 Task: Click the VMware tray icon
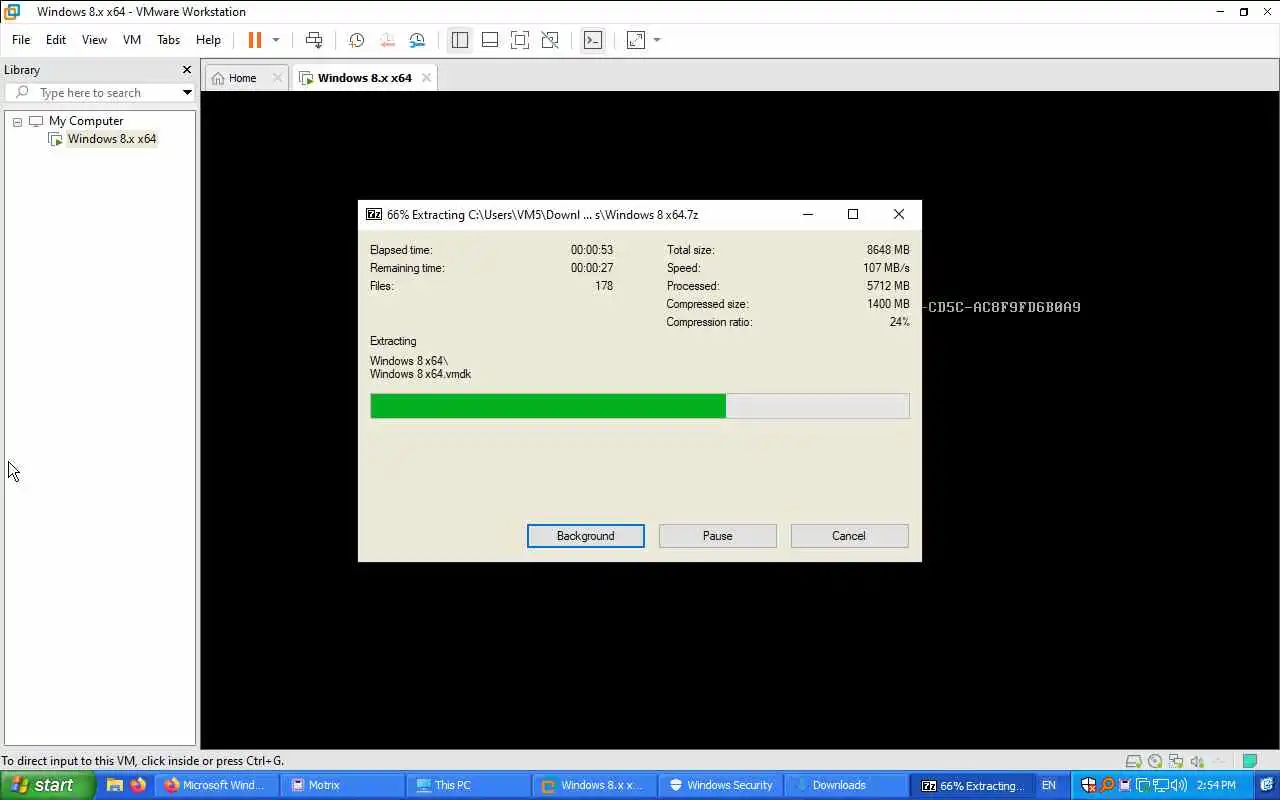(x=1143, y=785)
